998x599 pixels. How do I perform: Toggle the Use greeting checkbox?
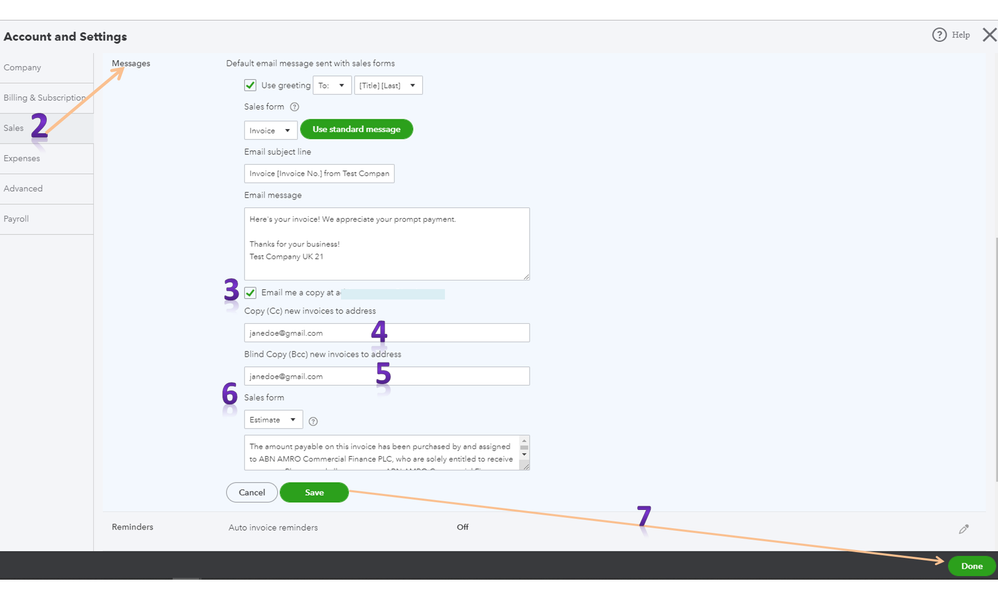[x=250, y=86]
